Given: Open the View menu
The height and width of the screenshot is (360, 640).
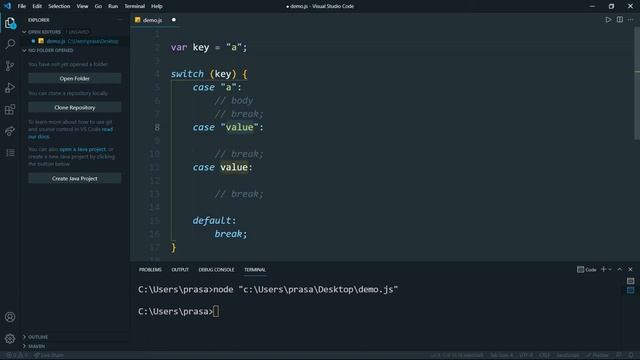Looking at the screenshot, I should coord(82,6).
